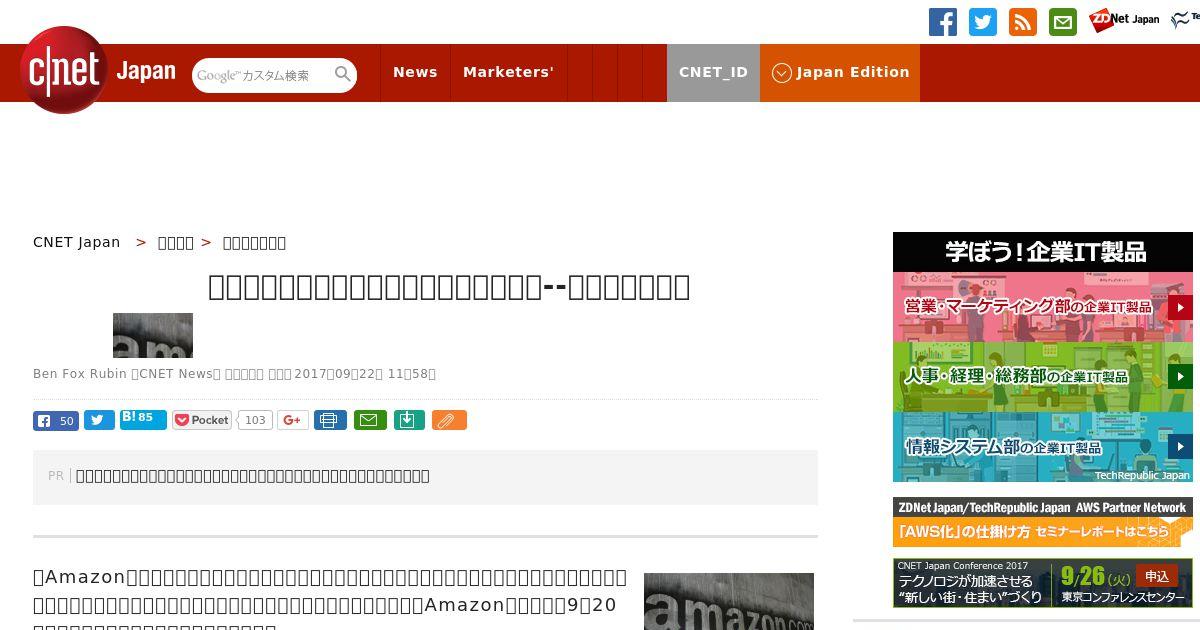Screen dimensions: 1200x630
Task: Open the Marketers' menu
Action: [508, 72]
